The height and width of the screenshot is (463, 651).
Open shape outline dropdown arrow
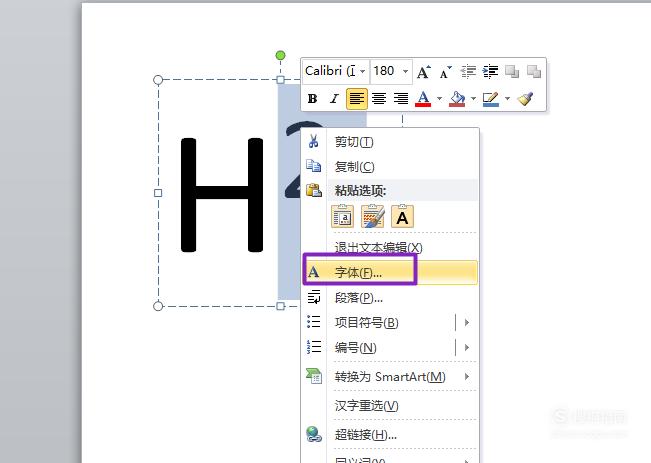click(x=507, y=99)
